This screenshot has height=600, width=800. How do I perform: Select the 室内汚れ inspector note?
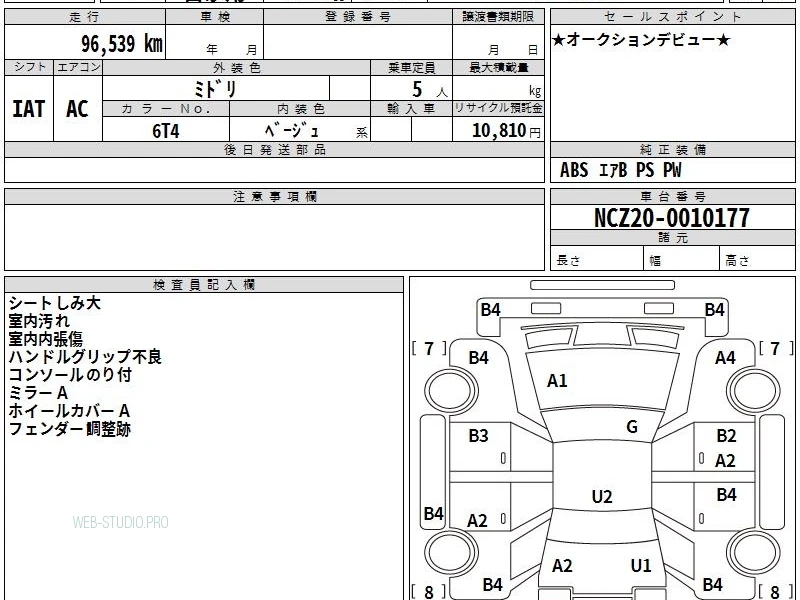(x=39, y=321)
